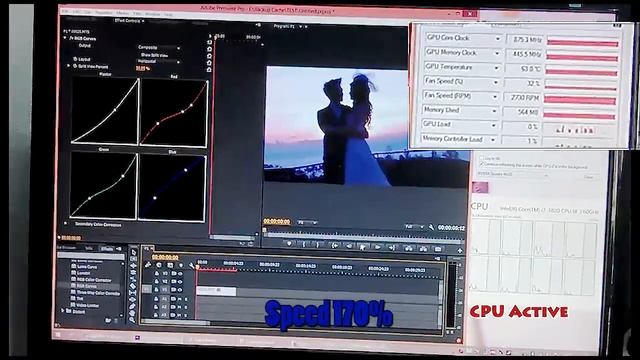The width and height of the screenshot is (640, 360).
Task: Select the Track Select tool
Action: click(133, 259)
